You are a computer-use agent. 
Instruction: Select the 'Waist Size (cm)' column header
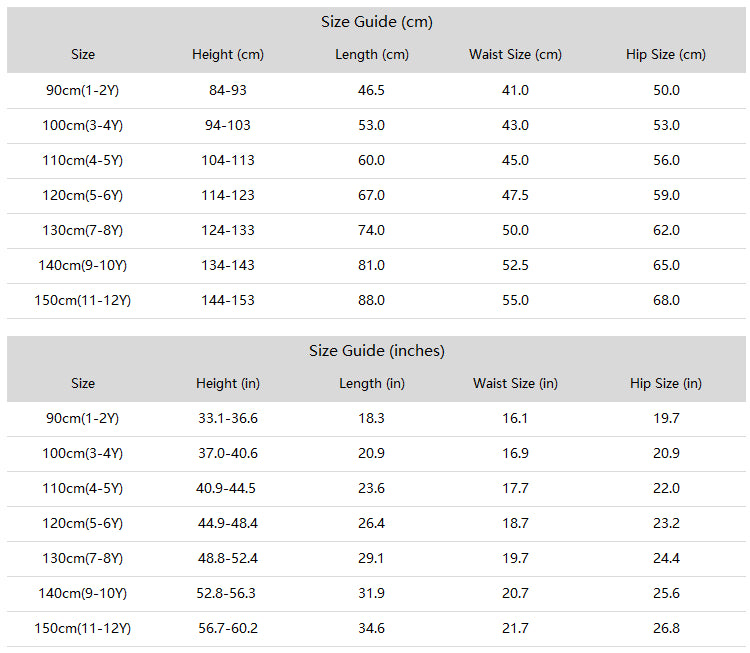coord(515,55)
